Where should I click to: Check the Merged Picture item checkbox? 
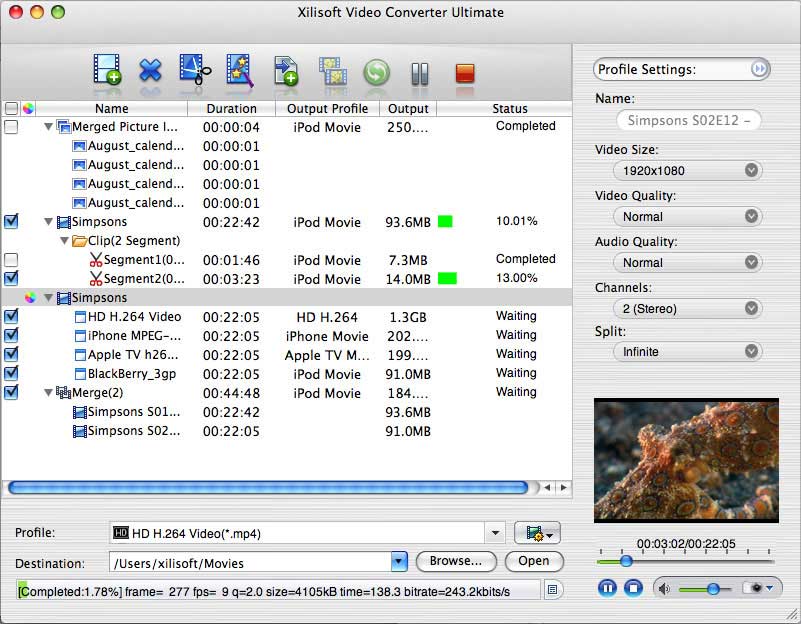tap(11, 128)
